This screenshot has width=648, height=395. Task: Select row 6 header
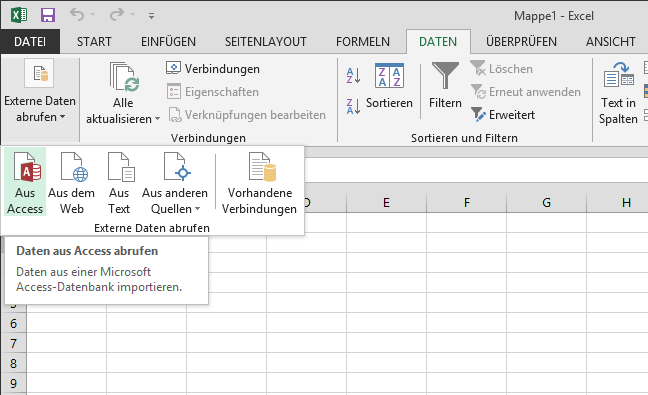coord(14,323)
